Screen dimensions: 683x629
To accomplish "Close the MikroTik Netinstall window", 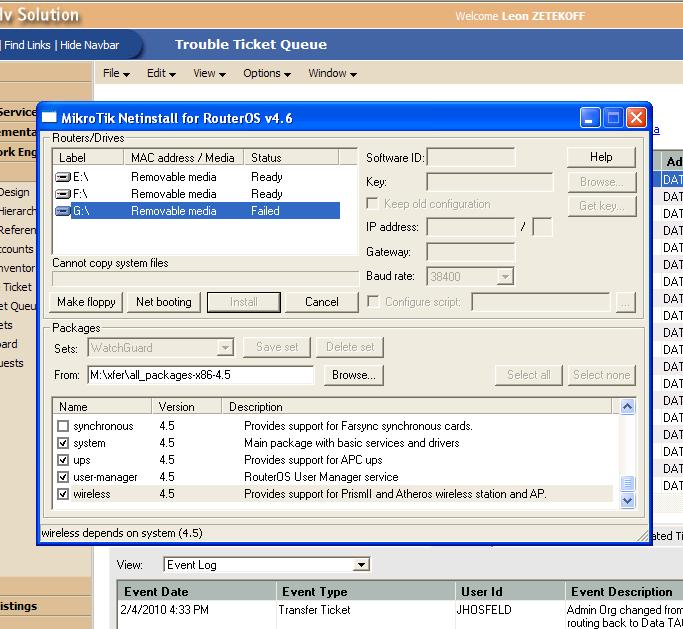I will pos(636,118).
